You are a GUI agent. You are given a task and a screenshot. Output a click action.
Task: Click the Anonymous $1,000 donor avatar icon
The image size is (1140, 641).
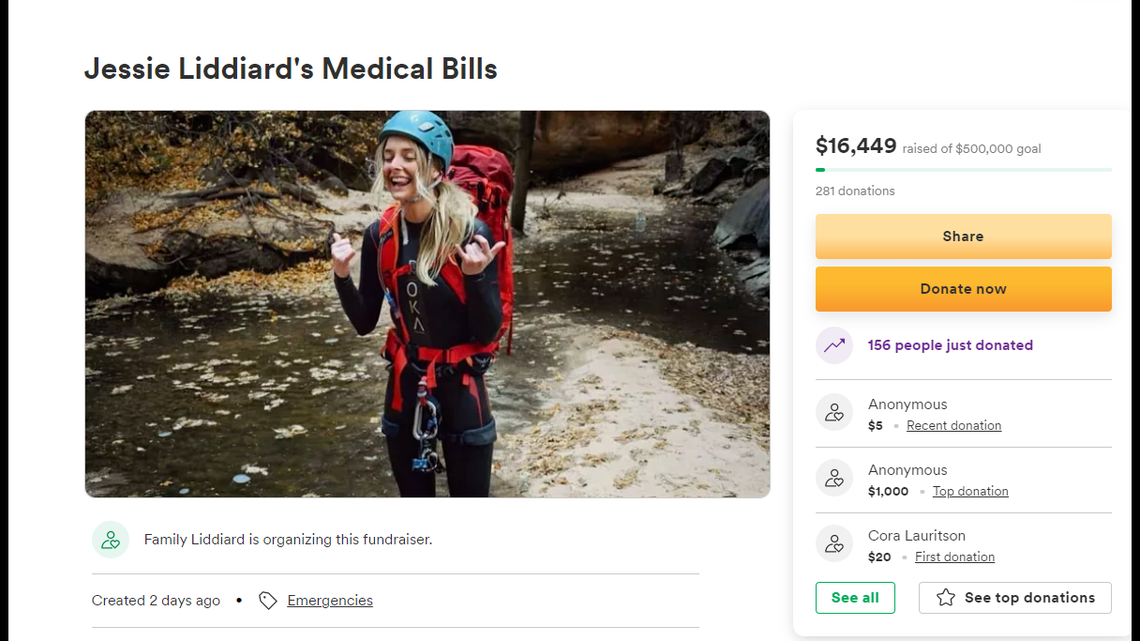pos(834,478)
